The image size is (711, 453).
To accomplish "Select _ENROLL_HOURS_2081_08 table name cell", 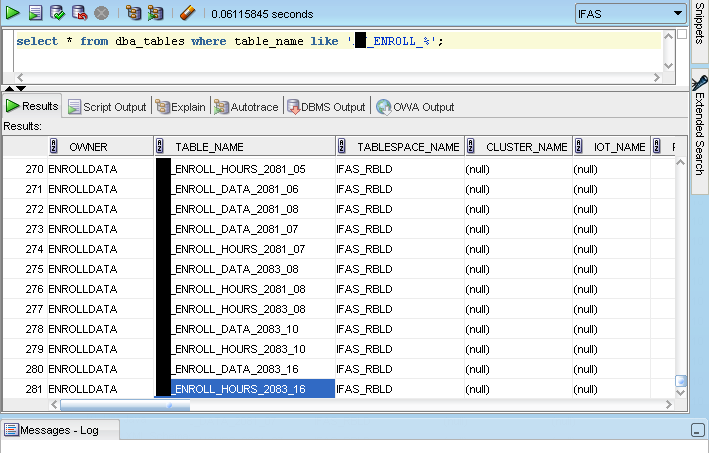I will click(245, 289).
